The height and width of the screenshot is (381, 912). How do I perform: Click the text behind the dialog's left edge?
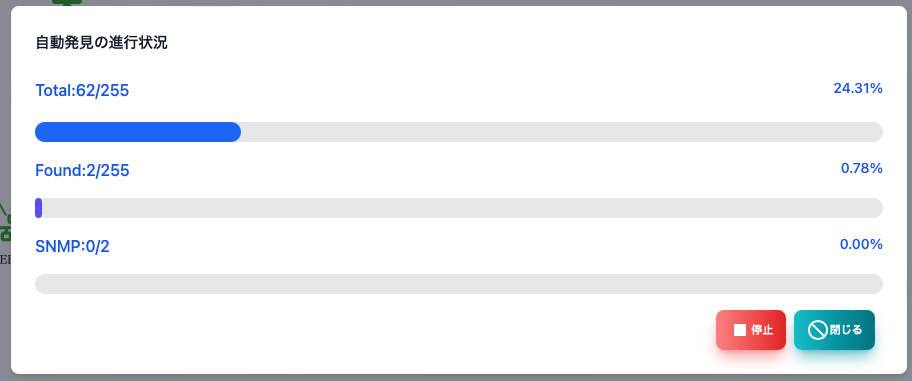point(5,259)
